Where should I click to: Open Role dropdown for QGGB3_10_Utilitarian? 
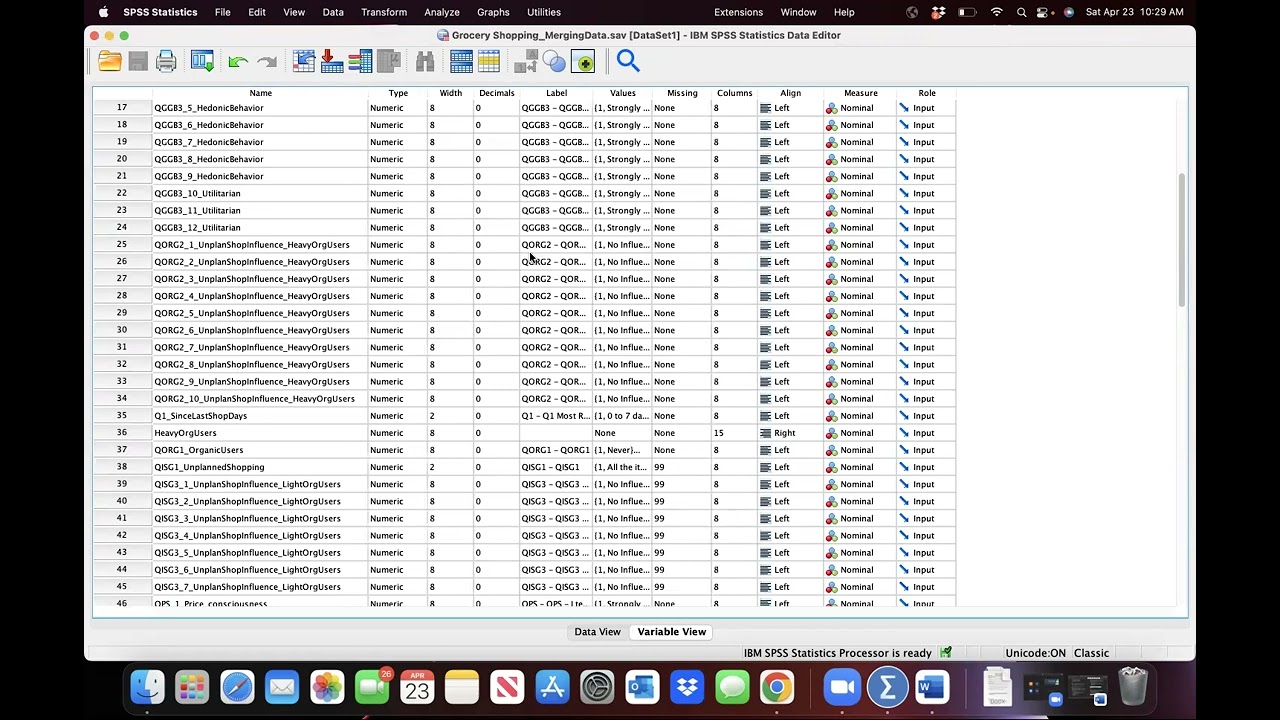coord(926,193)
